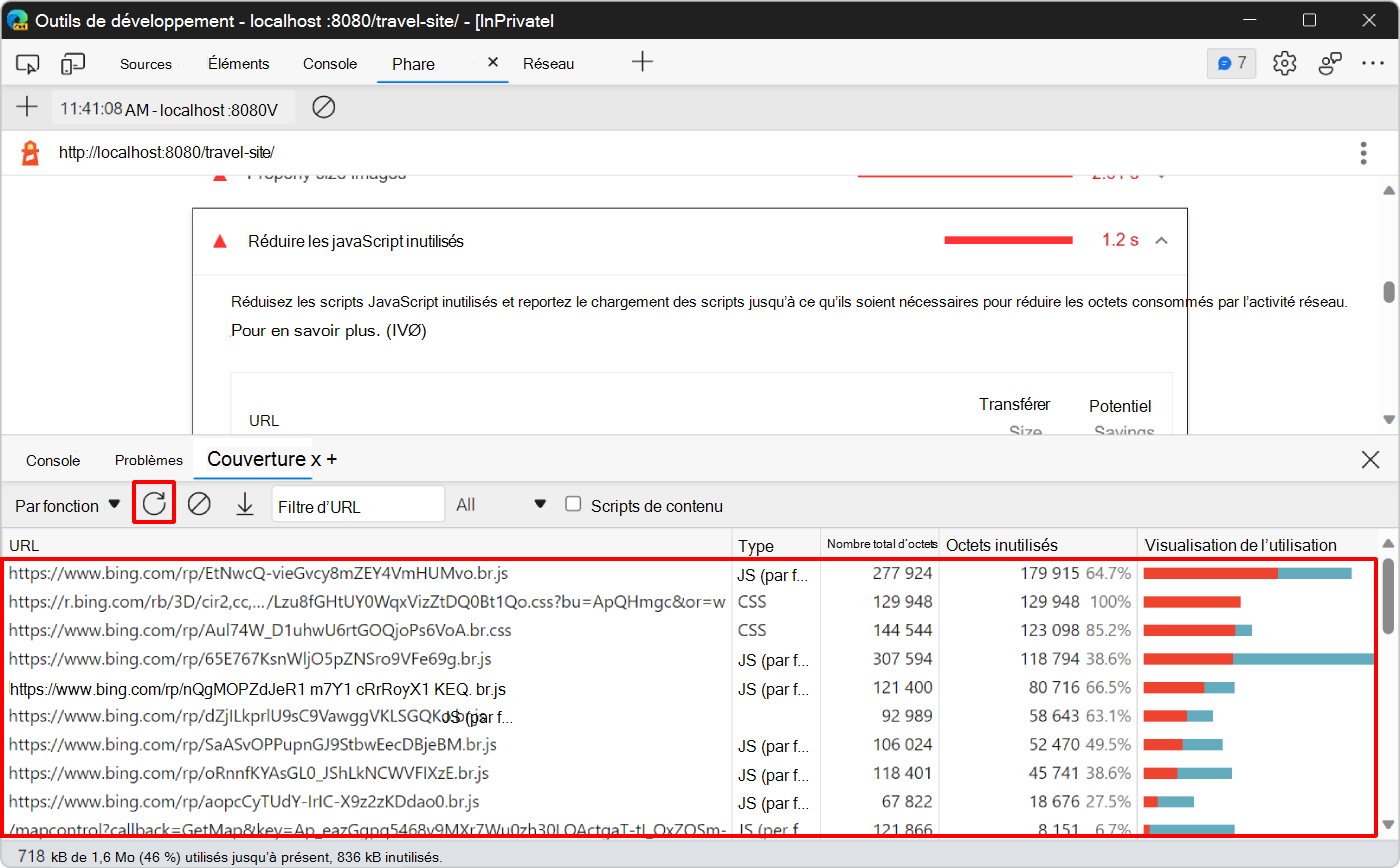The width and height of the screenshot is (1400, 868).
Task: Open the send feedback icon
Action: pos(1330,62)
